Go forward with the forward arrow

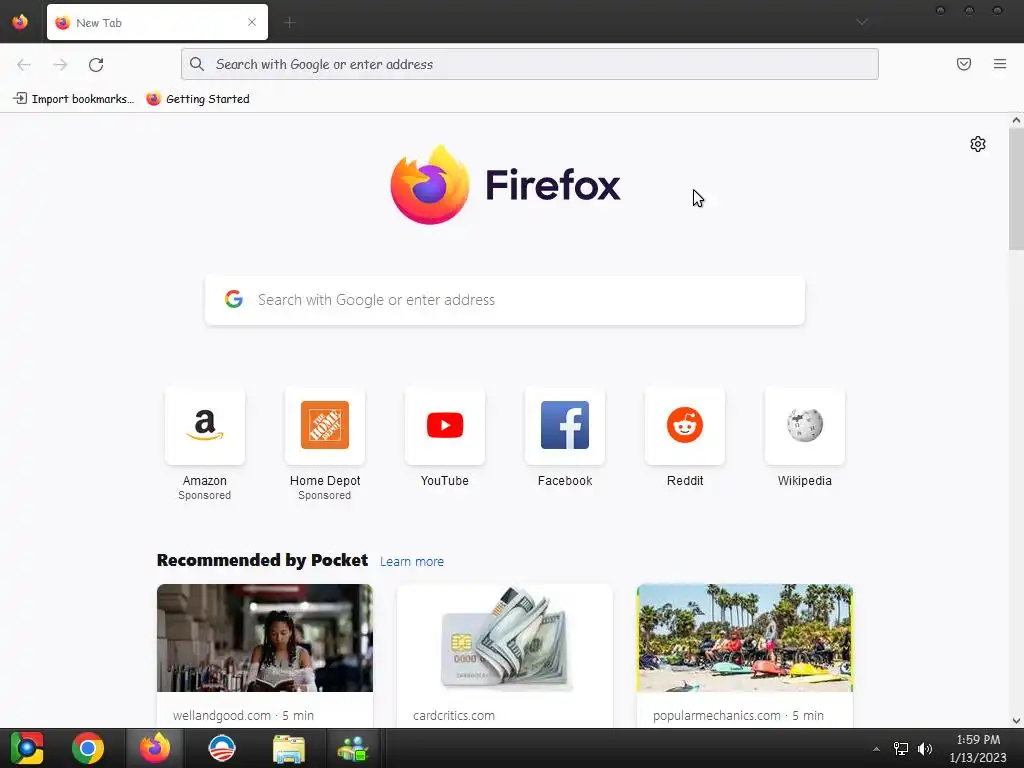coord(60,65)
